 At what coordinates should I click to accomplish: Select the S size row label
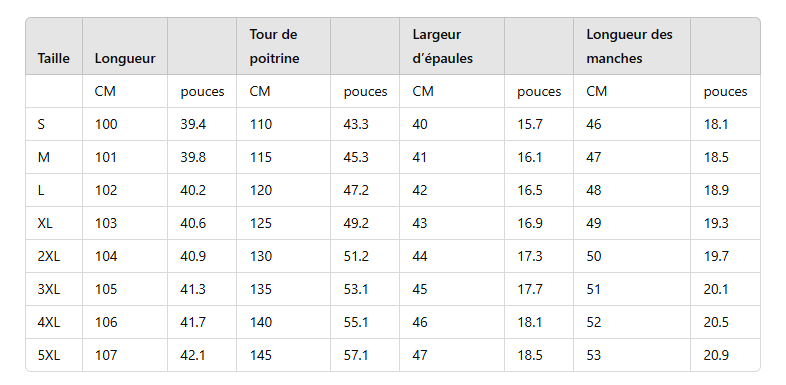[x=41, y=124]
